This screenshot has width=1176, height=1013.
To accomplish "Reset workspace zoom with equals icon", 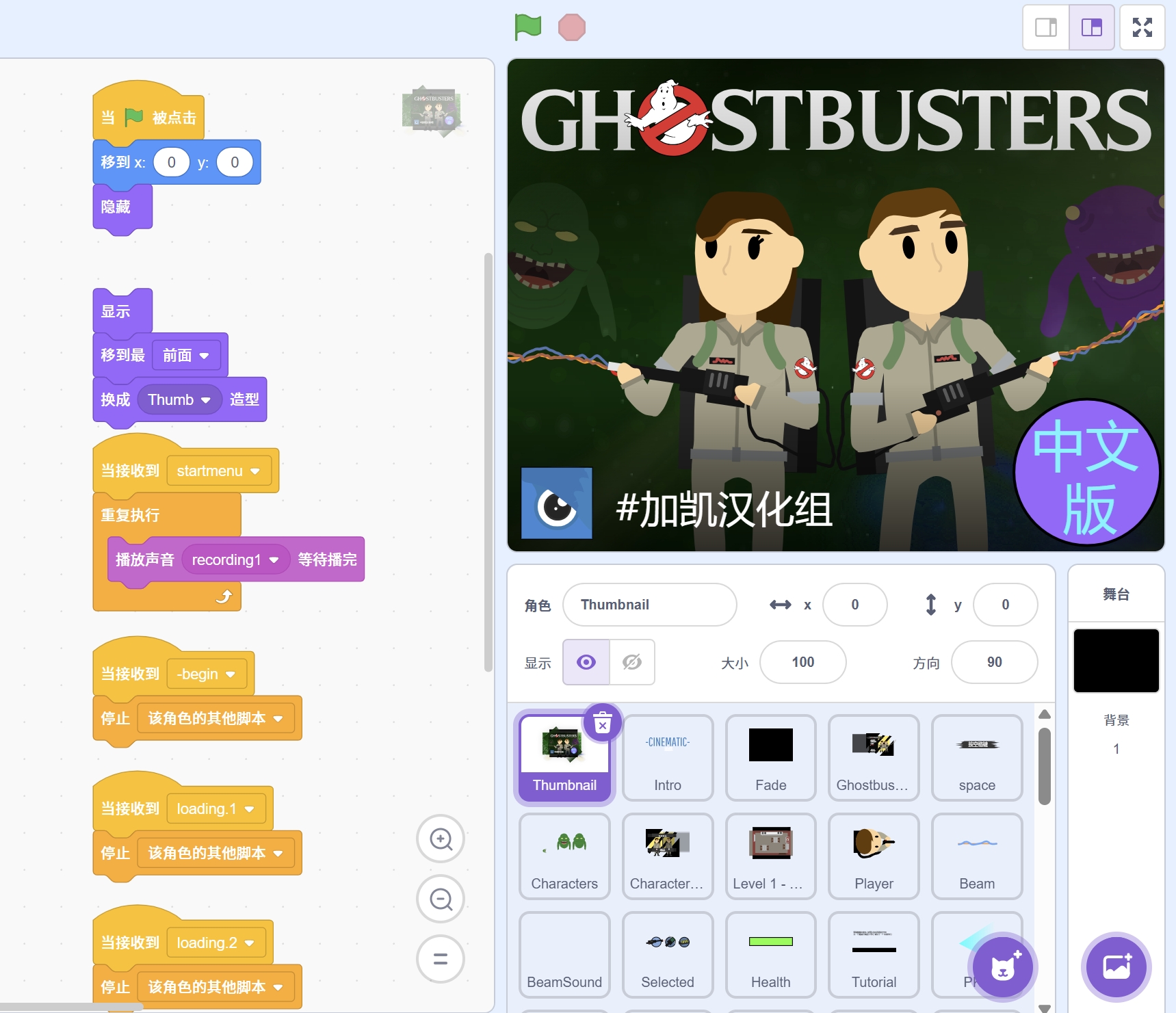I will (x=441, y=959).
